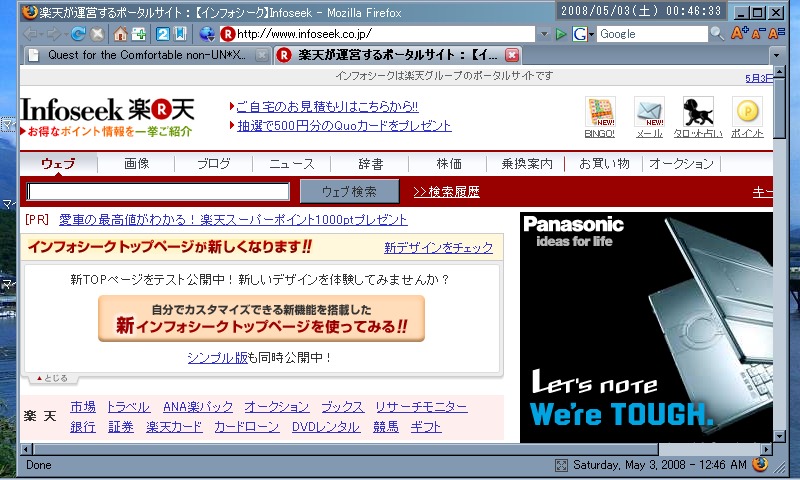Collapse the notice with とじる toggle

[52, 378]
